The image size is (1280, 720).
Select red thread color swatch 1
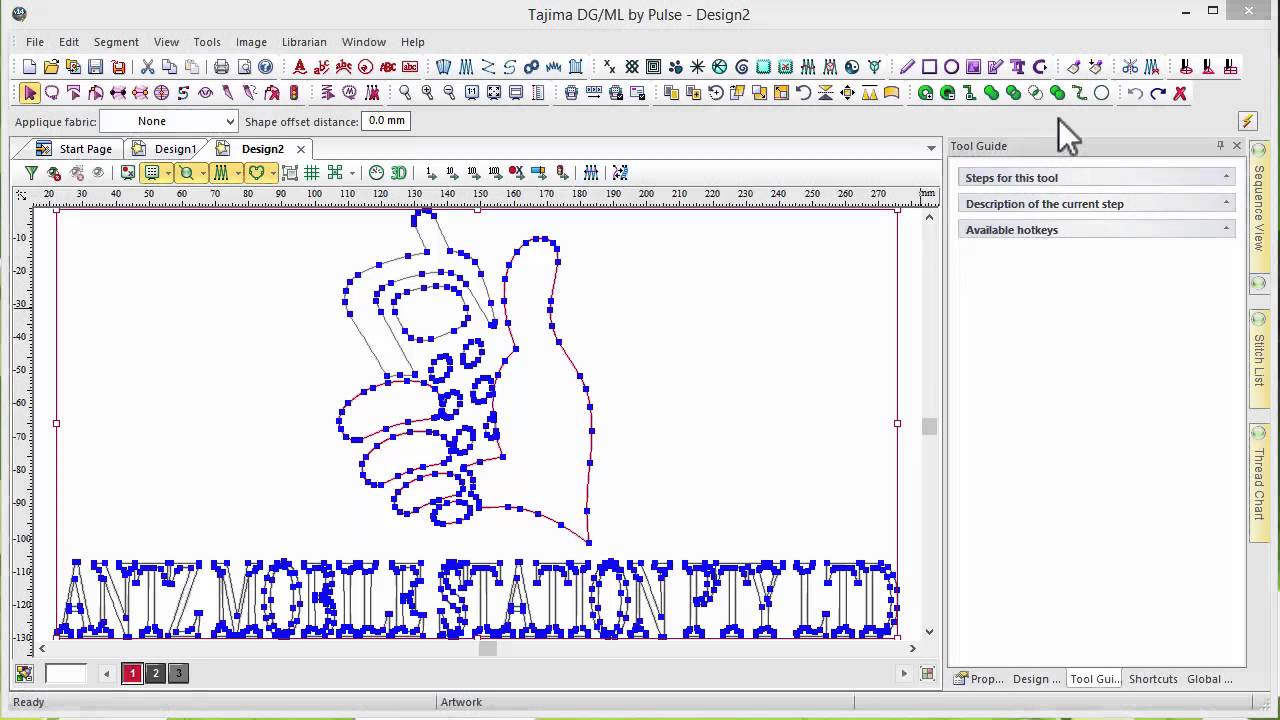tap(132, 673)
